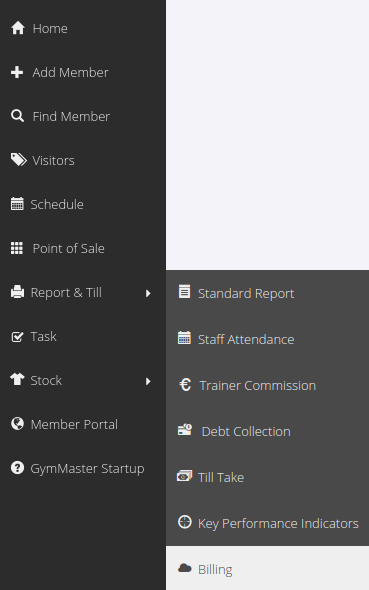Expand the Stock submenu arrow
This screenshot has width=369, height=590.
pyautogui.click(x=148, y=381)
